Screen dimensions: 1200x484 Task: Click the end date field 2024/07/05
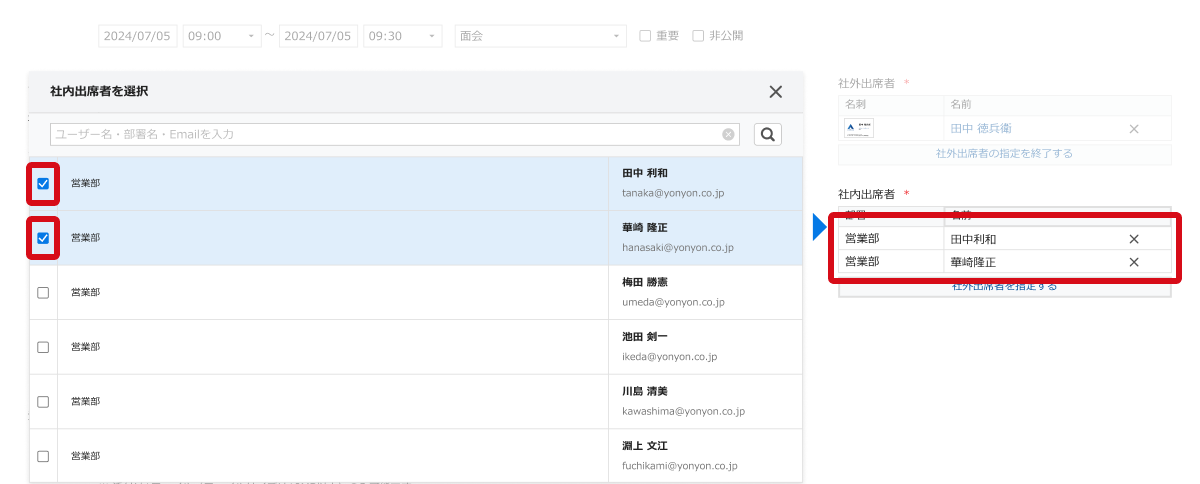319,36
